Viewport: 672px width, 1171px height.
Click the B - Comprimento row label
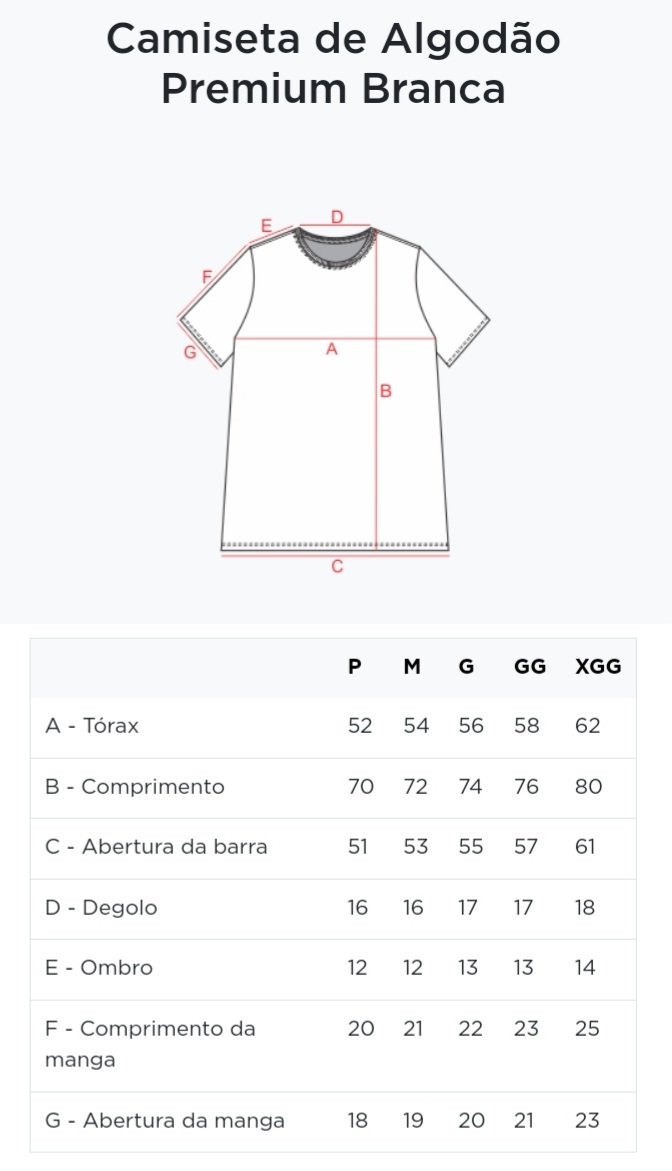coord(135,786)
